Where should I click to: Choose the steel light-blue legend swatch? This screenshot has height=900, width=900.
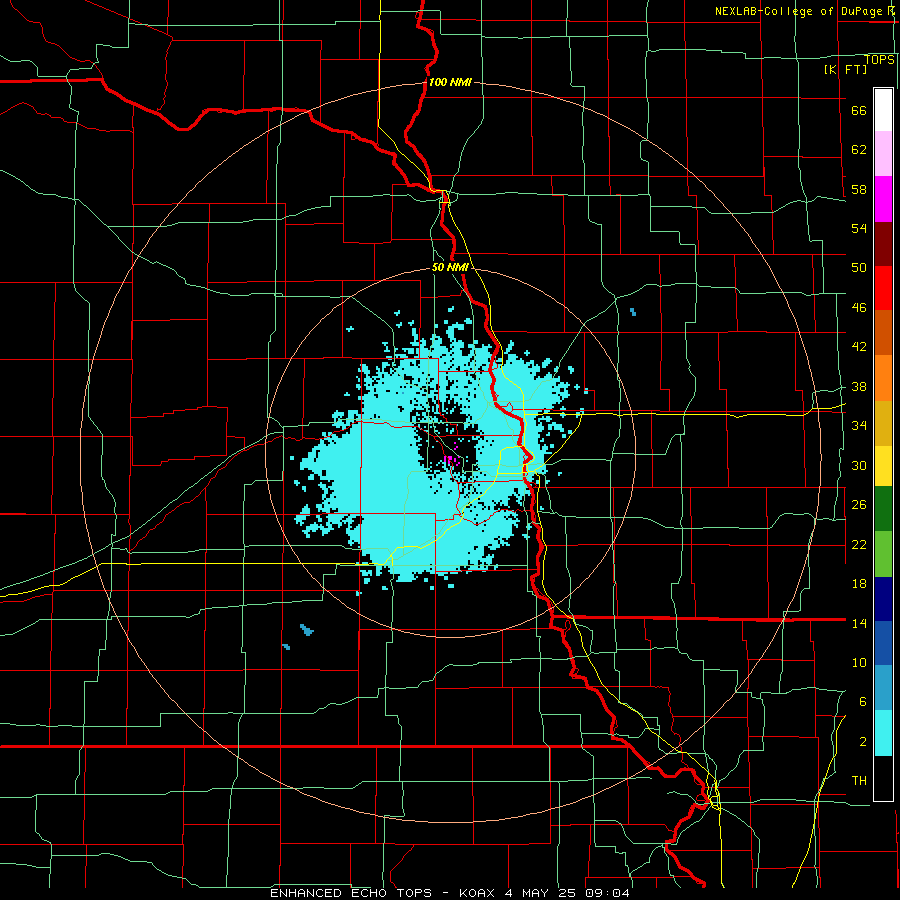[x=883, y=688]
